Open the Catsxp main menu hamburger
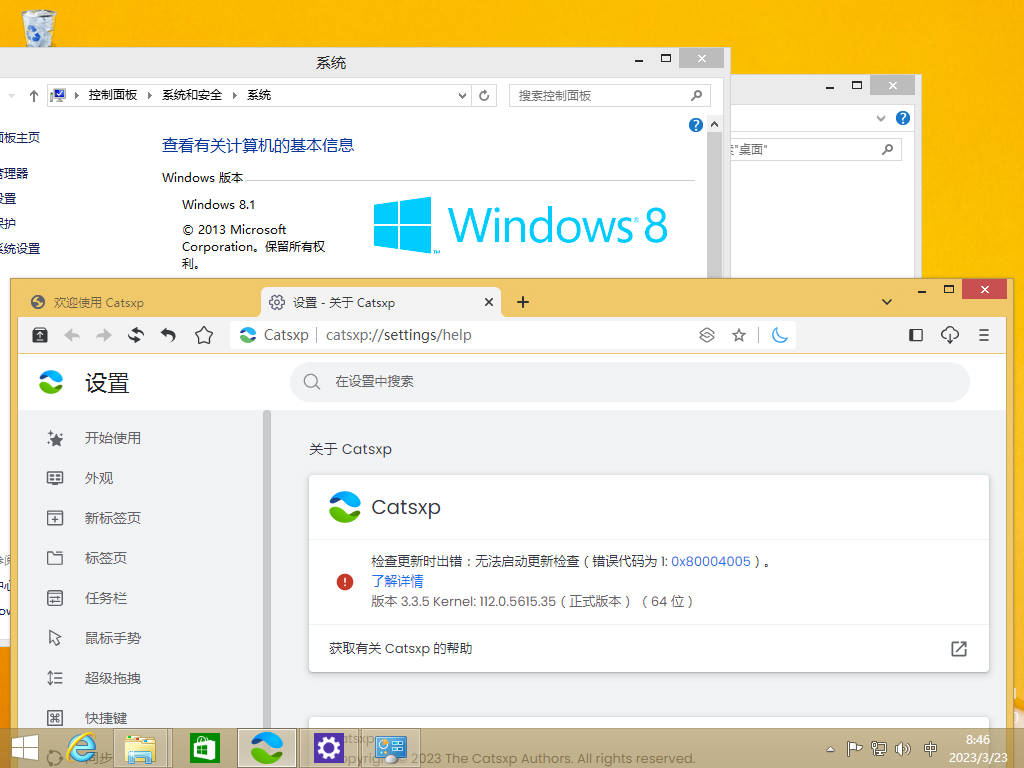 (x=984, y=335)
